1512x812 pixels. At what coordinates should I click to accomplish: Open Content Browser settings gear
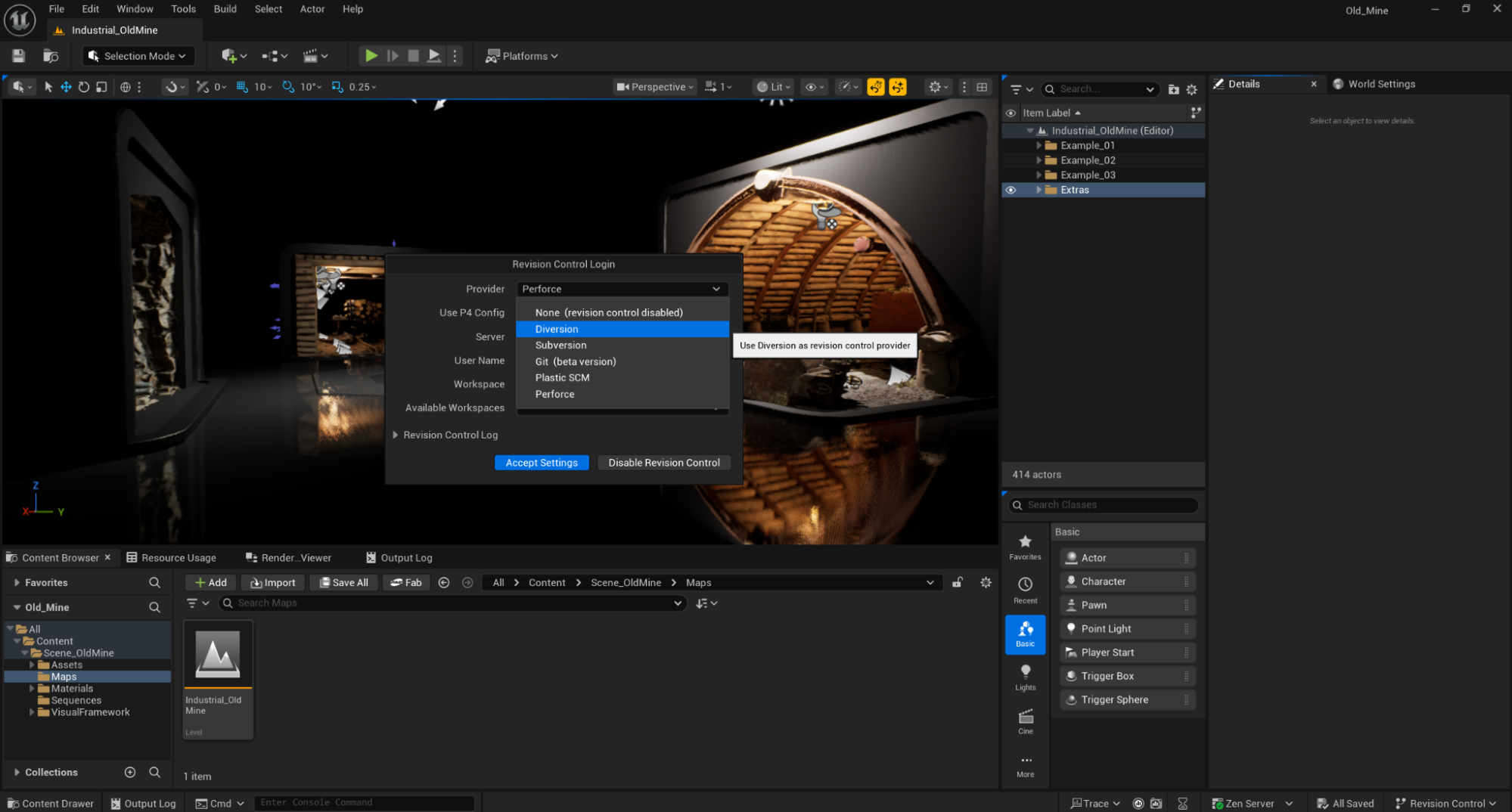click(986, 582)
